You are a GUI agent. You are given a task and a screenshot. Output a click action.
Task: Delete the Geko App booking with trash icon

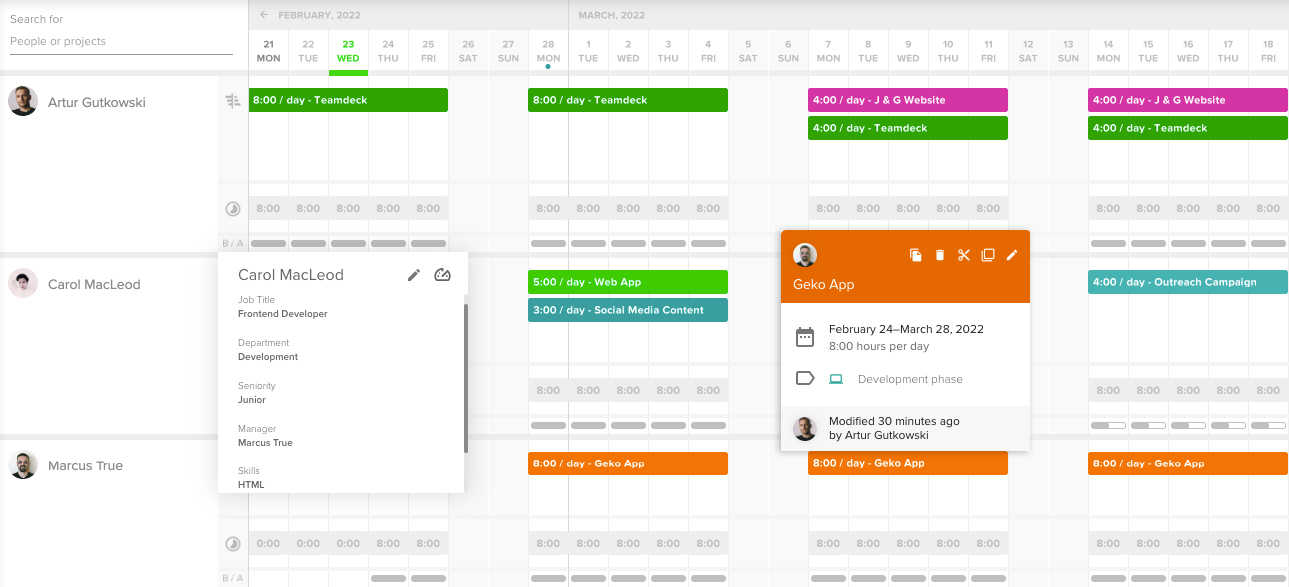coord(939,255)
